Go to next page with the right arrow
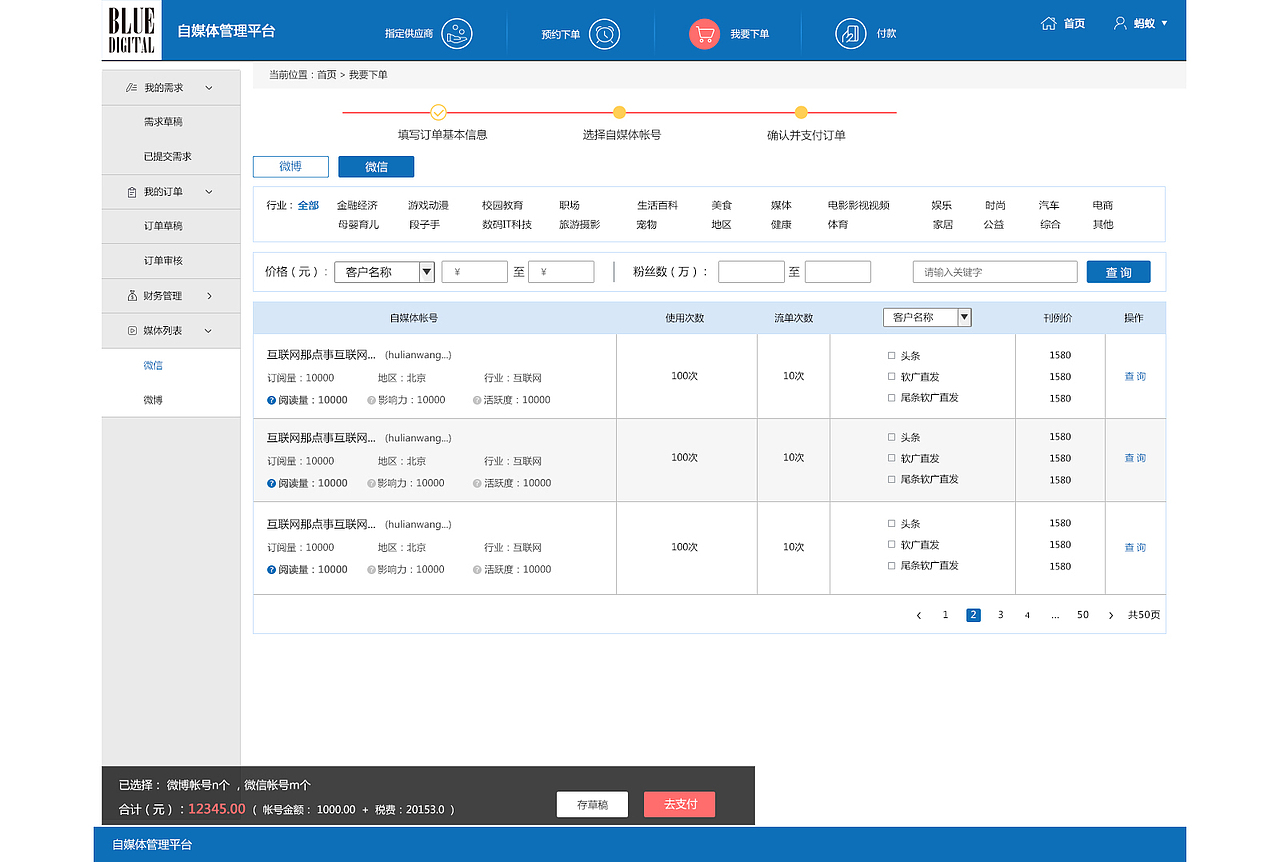The width and height of the screenshot is (1280, 862). pos(1110,615)
